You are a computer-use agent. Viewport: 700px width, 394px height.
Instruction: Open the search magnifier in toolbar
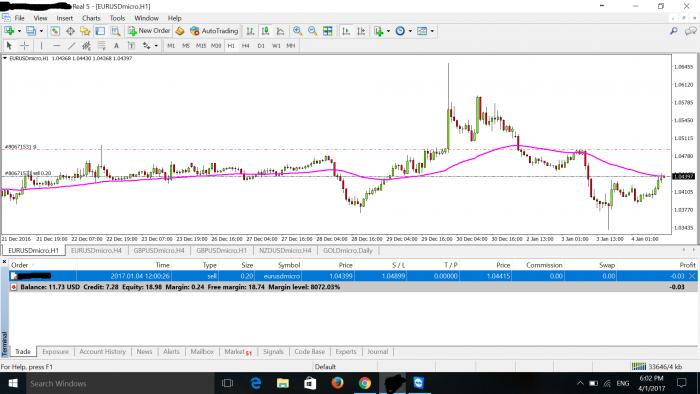673,31
